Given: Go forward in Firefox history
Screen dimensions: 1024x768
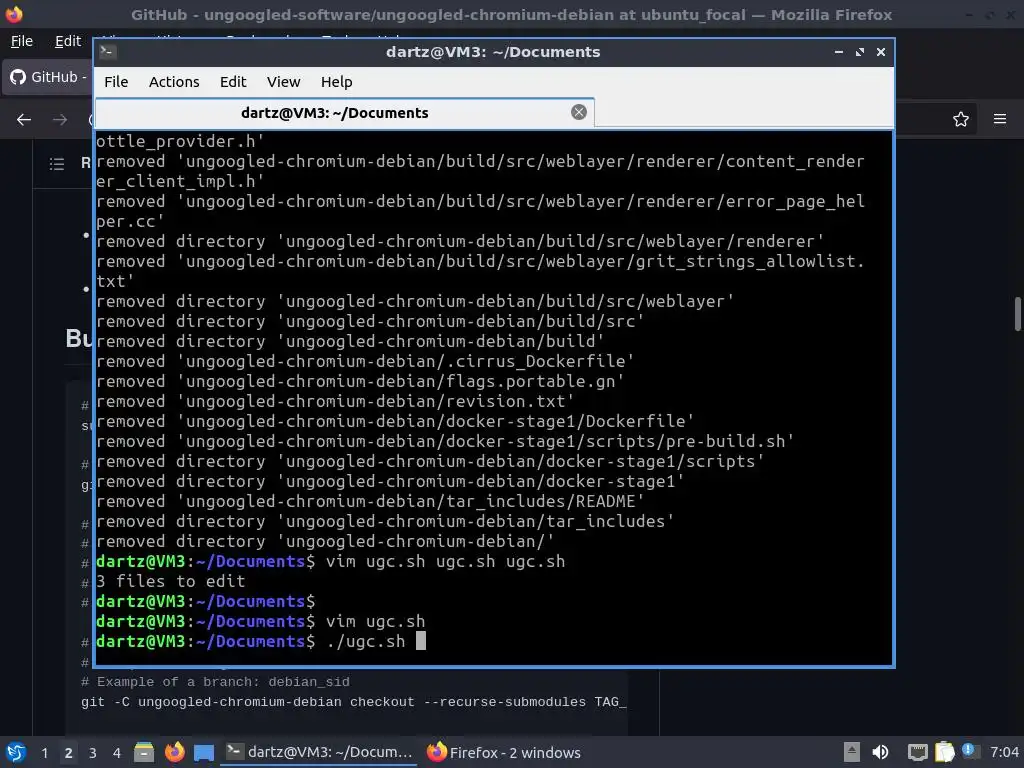Looking at the screenshot, I should [x=60, y=120].
